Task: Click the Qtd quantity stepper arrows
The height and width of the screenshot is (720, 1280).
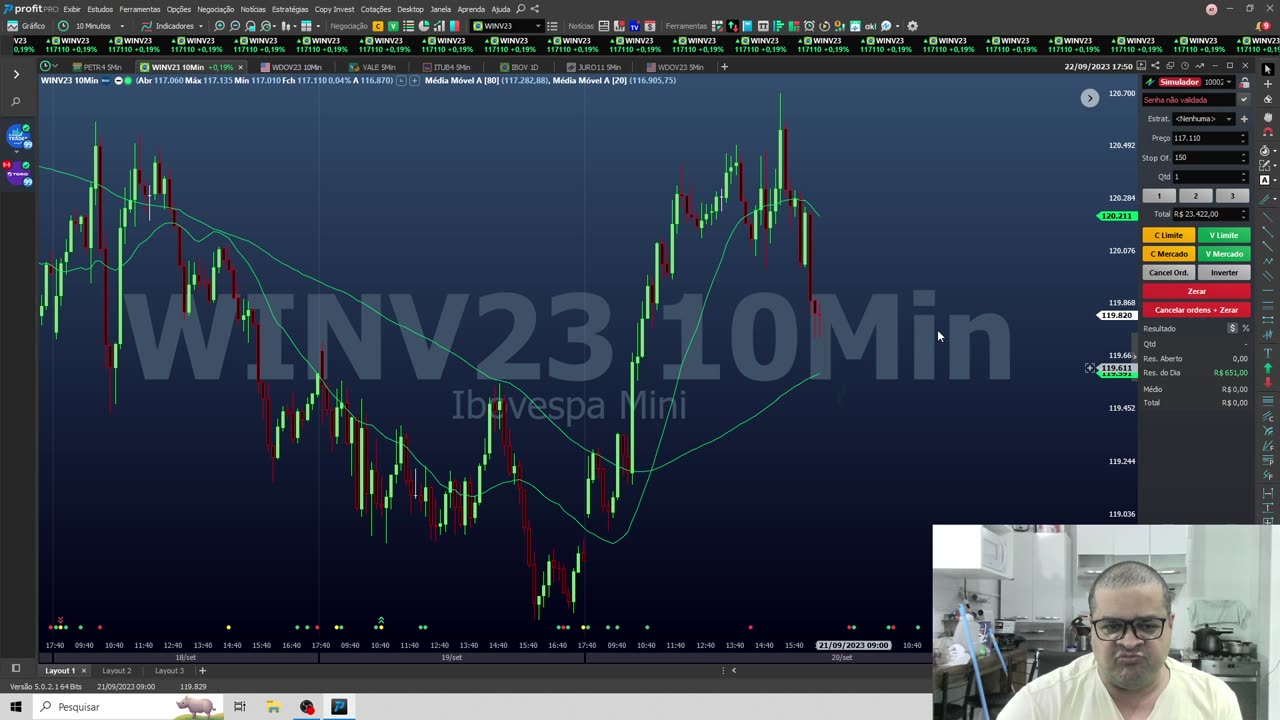Action: (1243, 177)
